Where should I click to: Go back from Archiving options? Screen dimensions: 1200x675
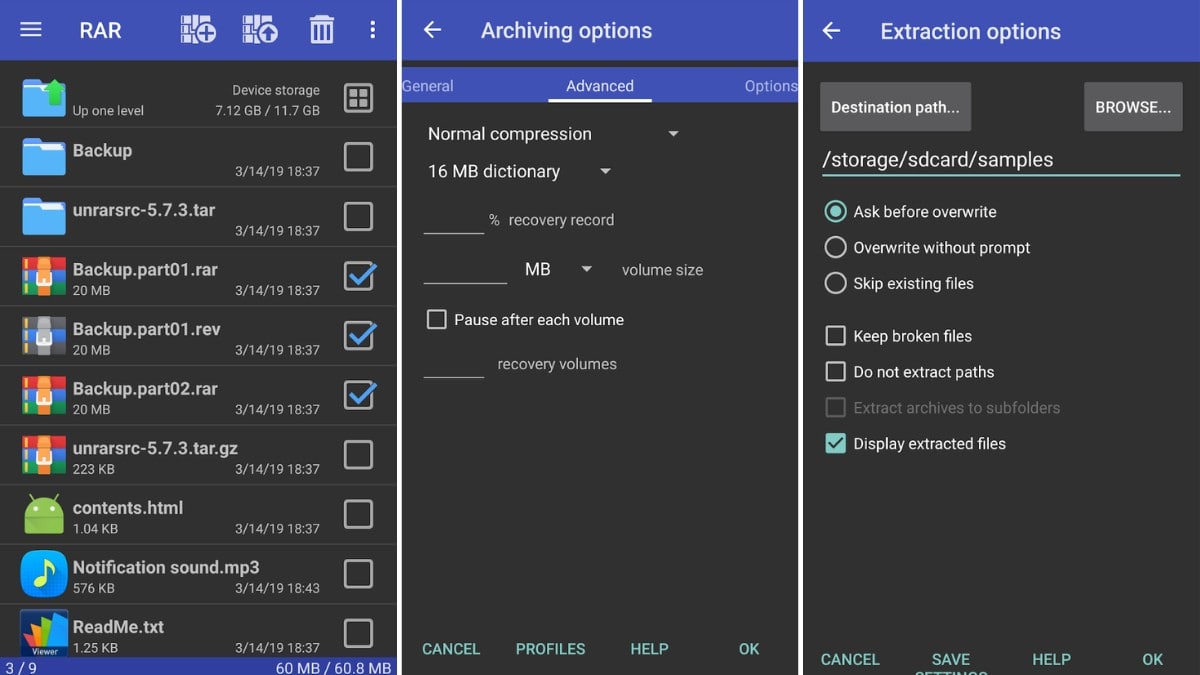point(432,30)
